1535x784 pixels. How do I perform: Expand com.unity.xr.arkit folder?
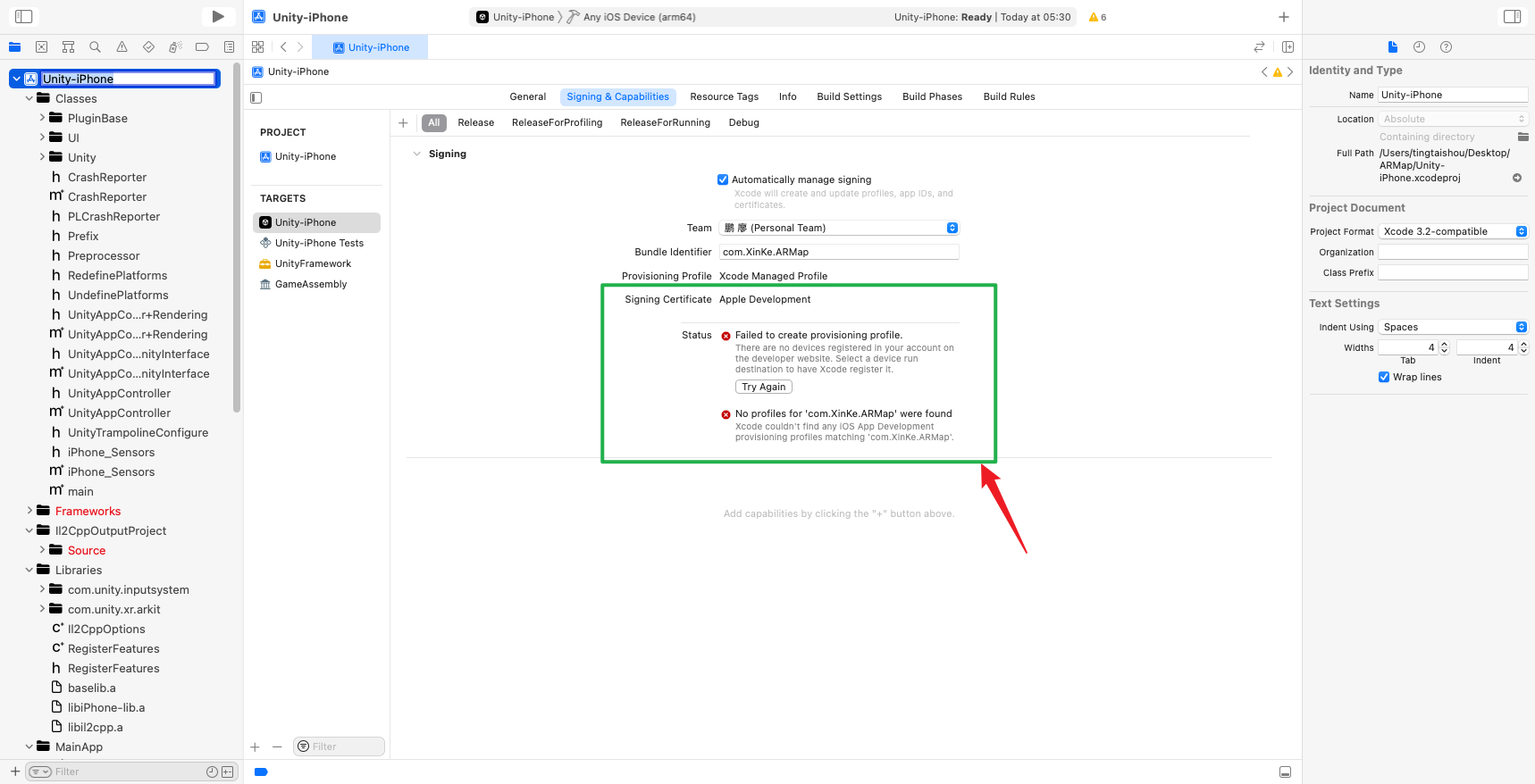coord(42,609)
